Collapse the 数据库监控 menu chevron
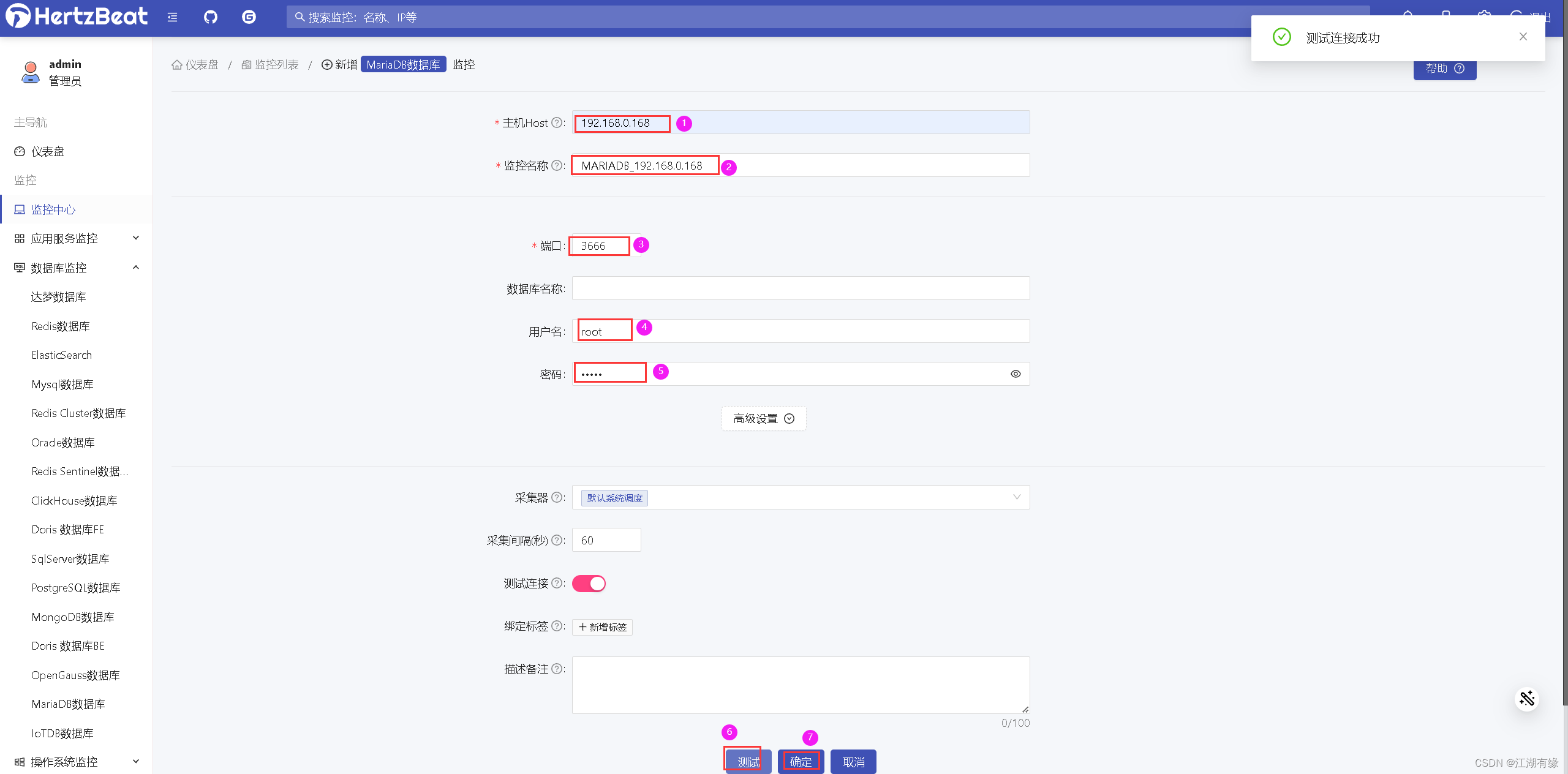Screen dimensions: 1568x774 (x=136, y=268)
